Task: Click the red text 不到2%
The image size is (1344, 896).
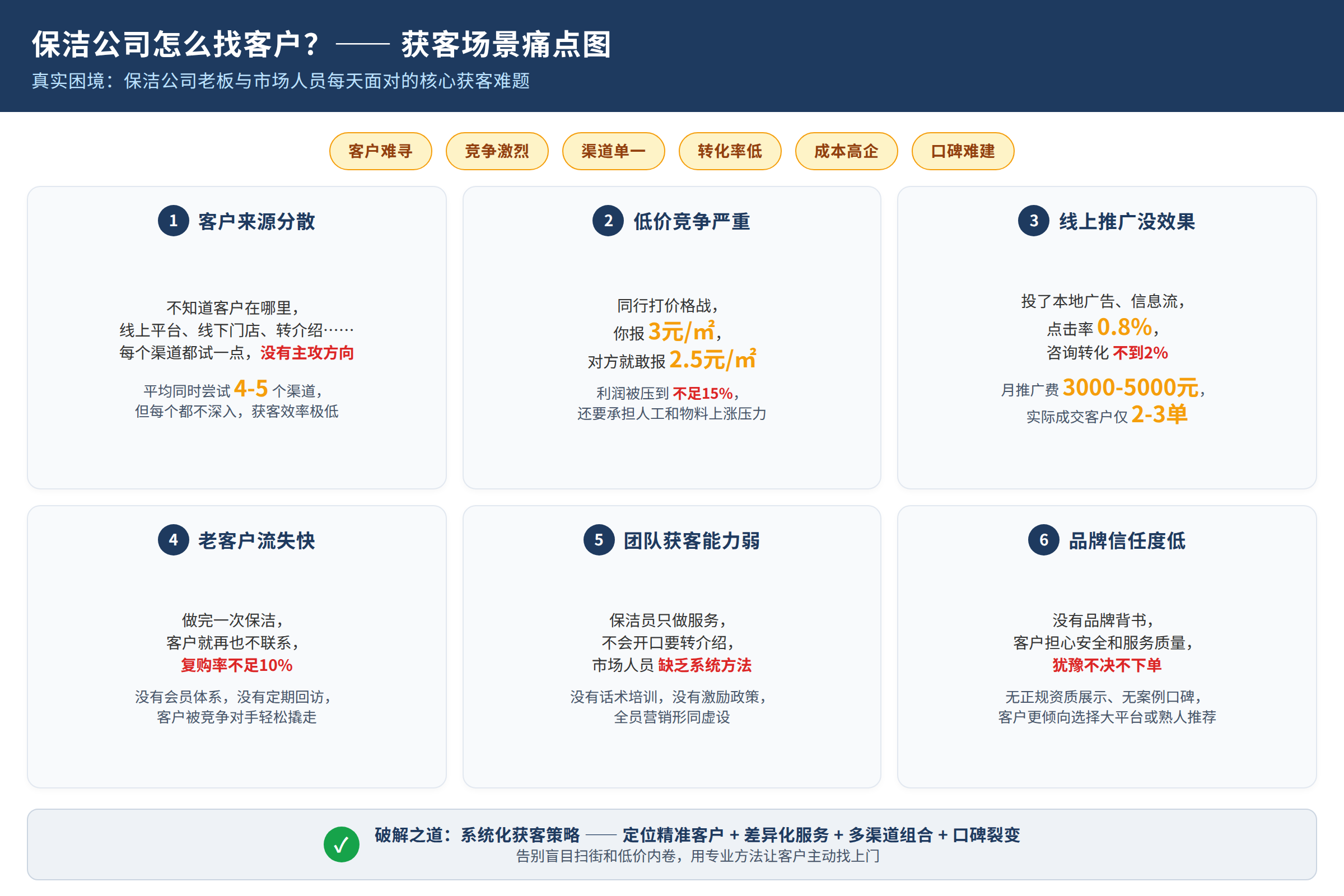Action: (x=1141, y=353)
